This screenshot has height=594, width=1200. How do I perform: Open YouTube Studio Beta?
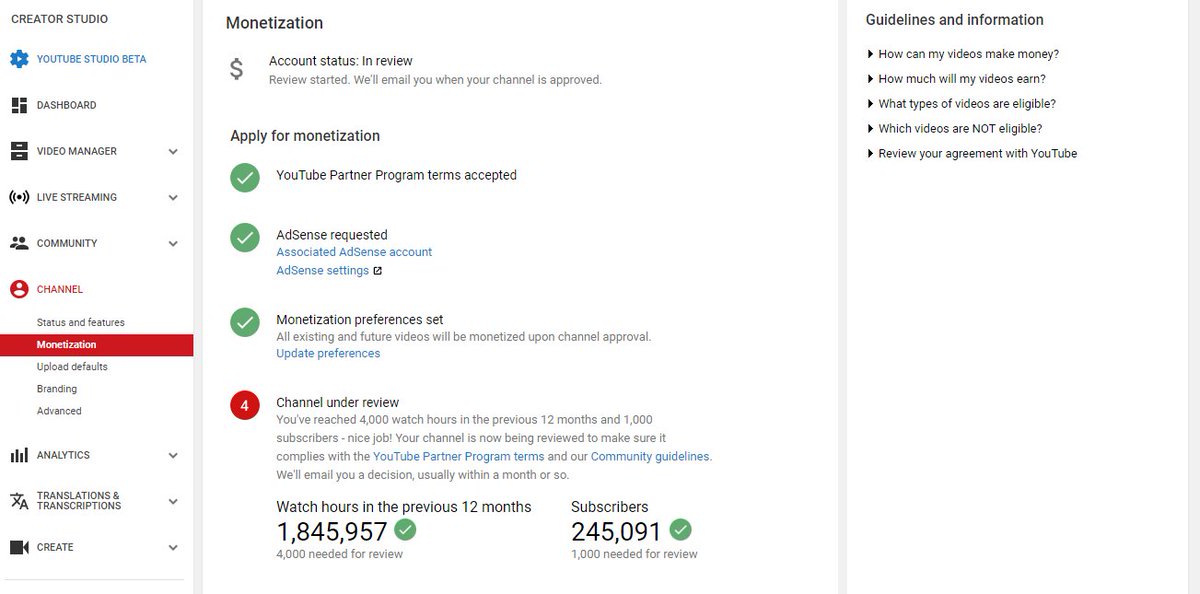(91, 59)
